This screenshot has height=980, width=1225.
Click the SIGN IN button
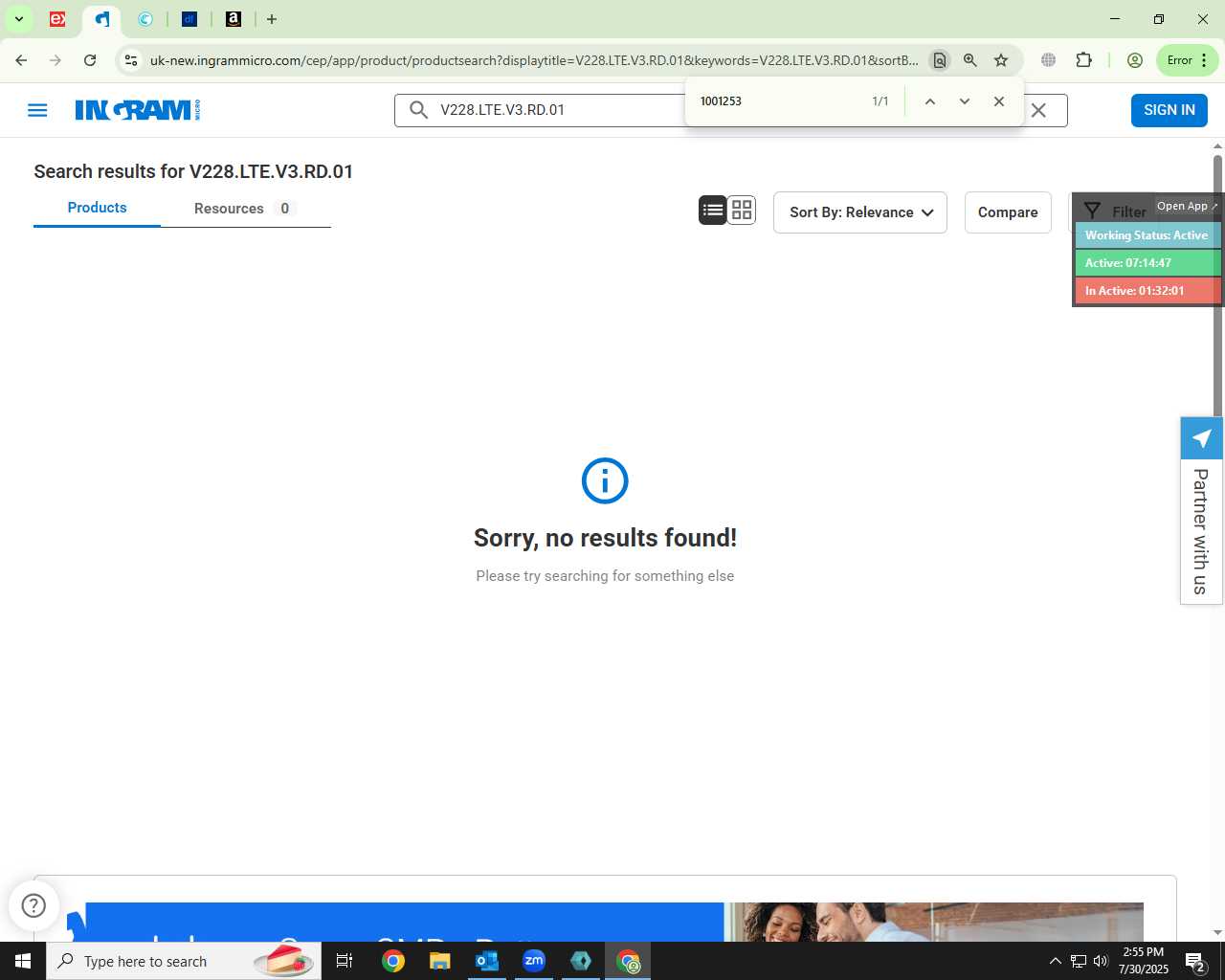pos(1169,110)
